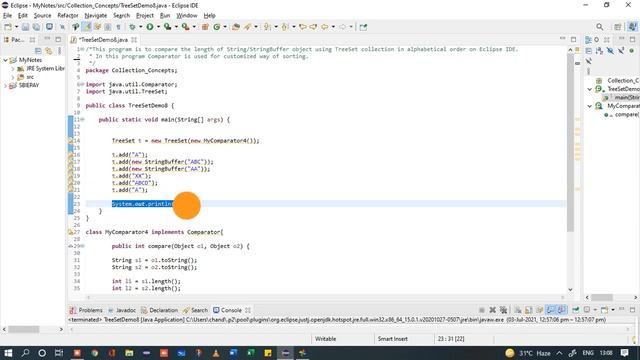Open the New file dropdown arrow
Image resolution: width=640 pixels, height=360 pixels.
(16, 27)
